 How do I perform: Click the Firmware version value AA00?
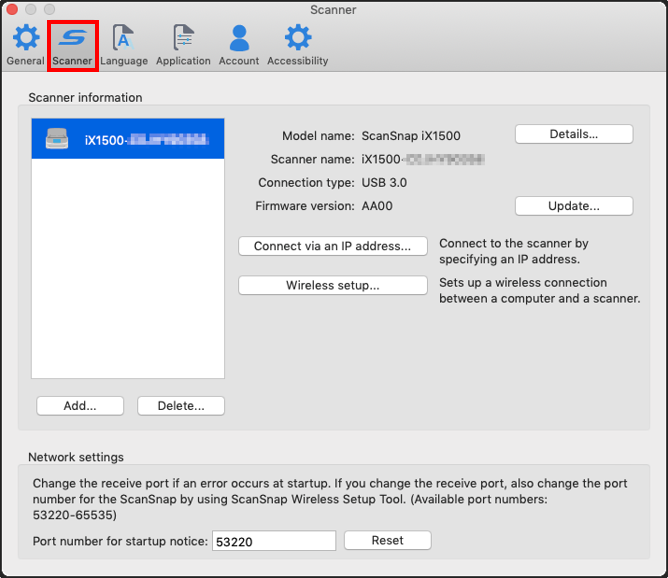[x=377, y=206]
